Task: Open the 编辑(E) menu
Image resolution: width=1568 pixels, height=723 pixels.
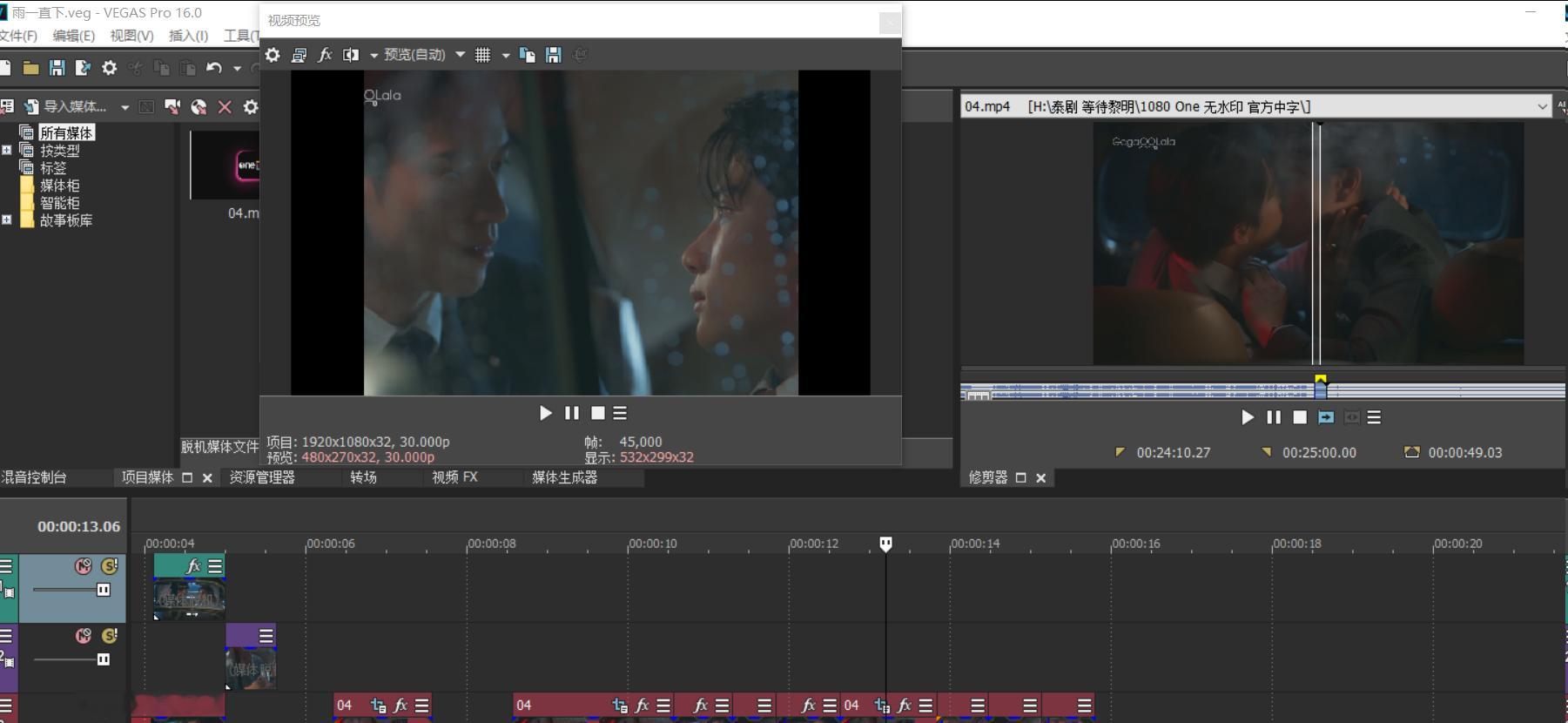Action: [73, 36]
